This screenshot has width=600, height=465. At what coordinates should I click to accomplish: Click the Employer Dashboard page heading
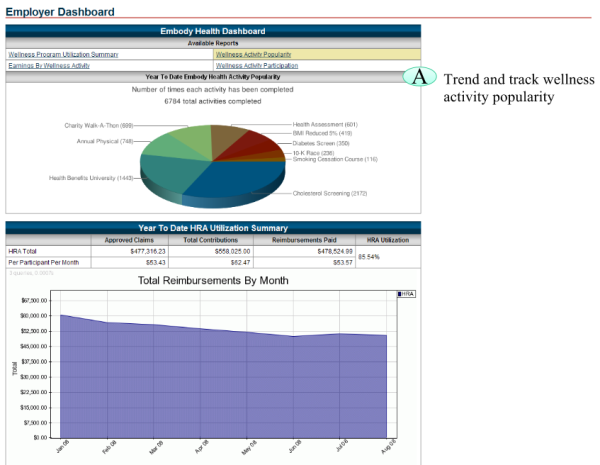[x=60, y=12]
